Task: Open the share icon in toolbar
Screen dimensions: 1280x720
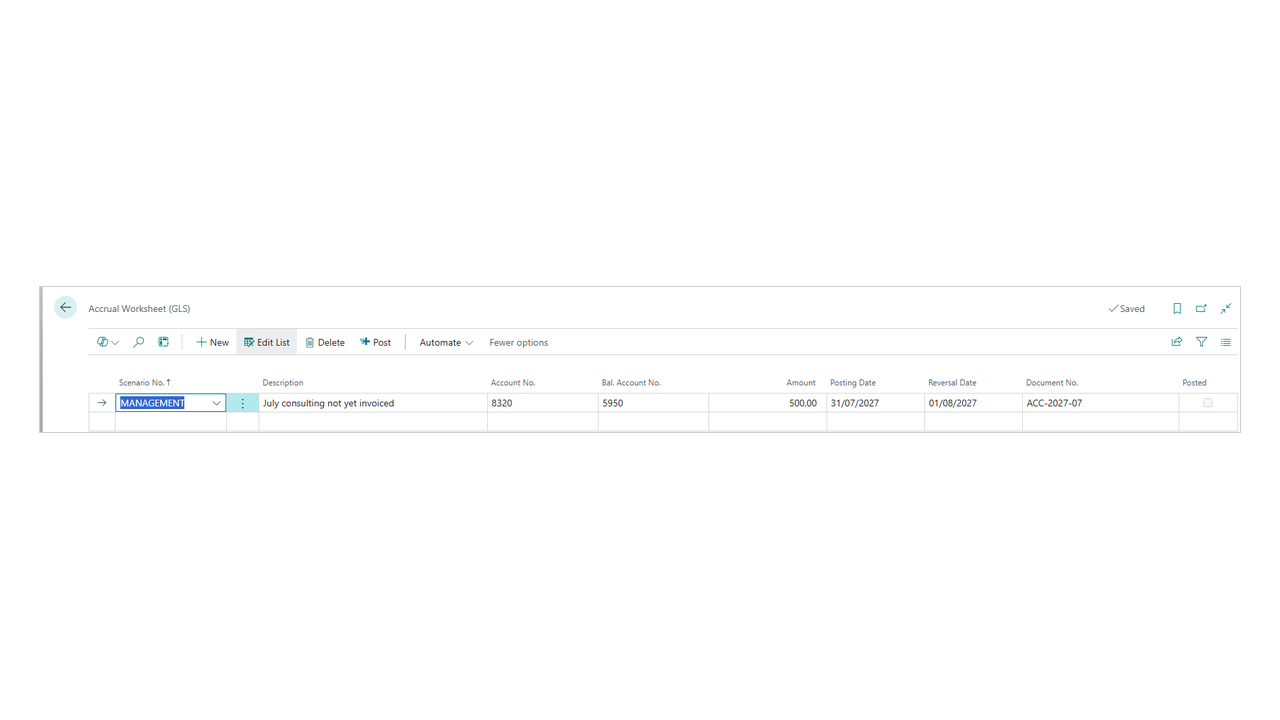Action: (1177, 342)
